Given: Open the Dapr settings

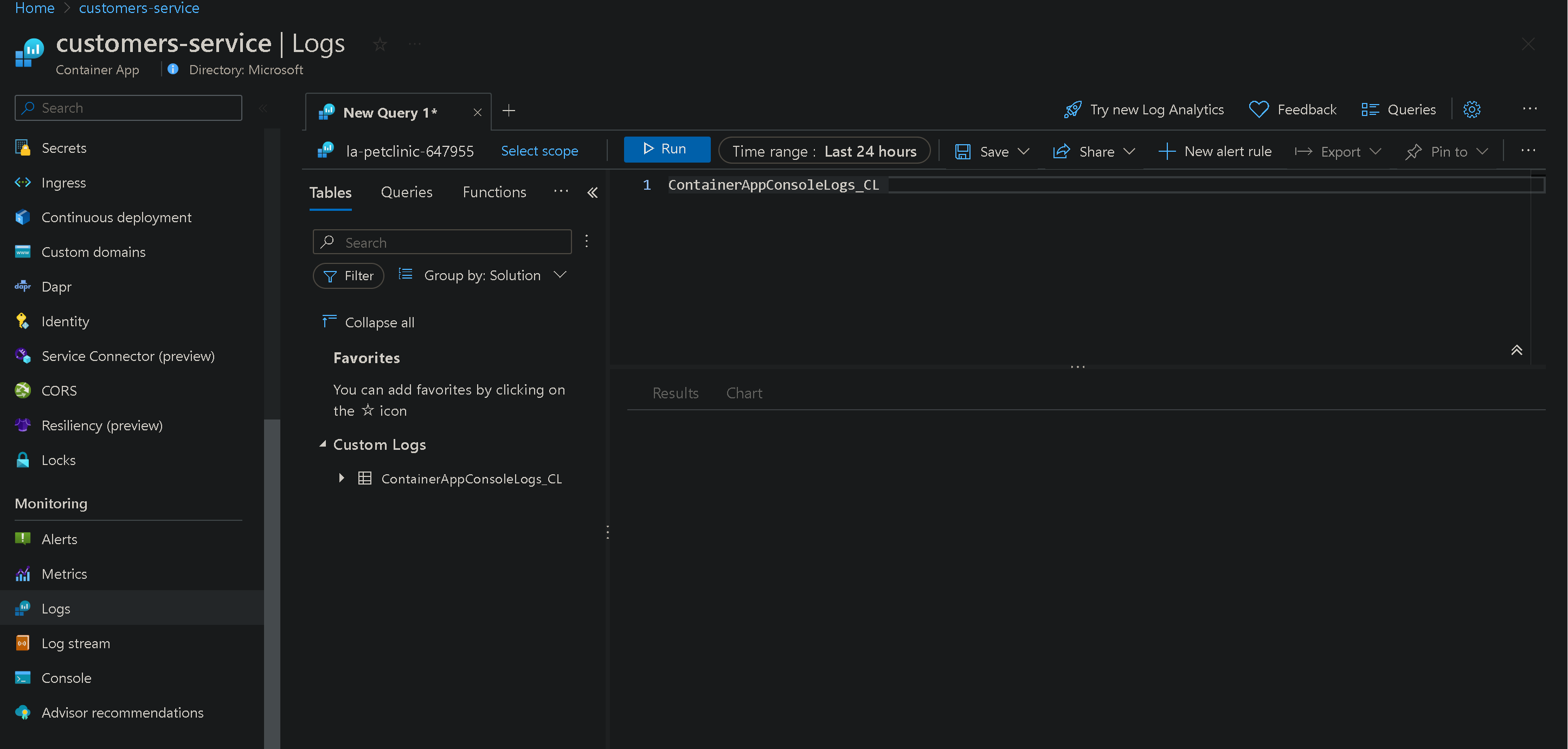Looking at the screenshot, I should [56, 287].
